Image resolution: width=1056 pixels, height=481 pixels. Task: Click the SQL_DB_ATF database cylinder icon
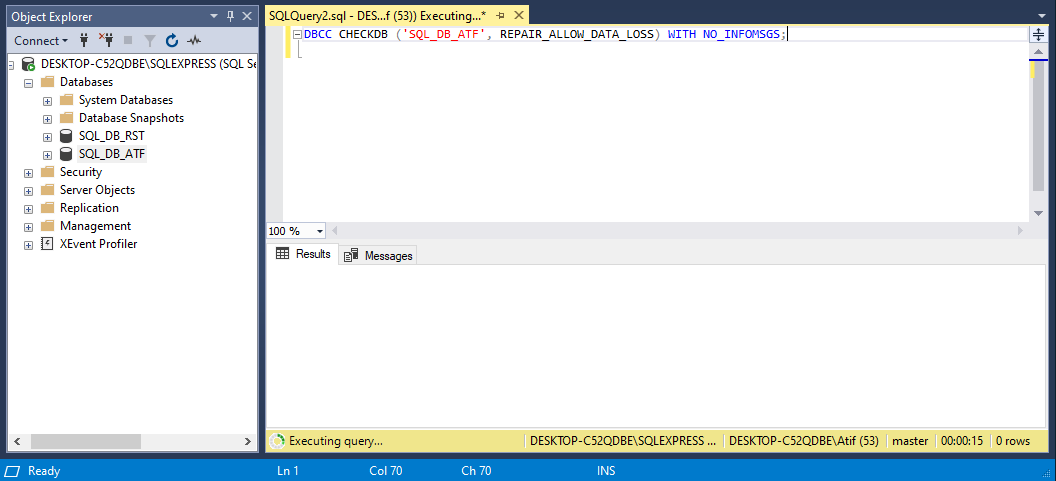click(66, 154)
